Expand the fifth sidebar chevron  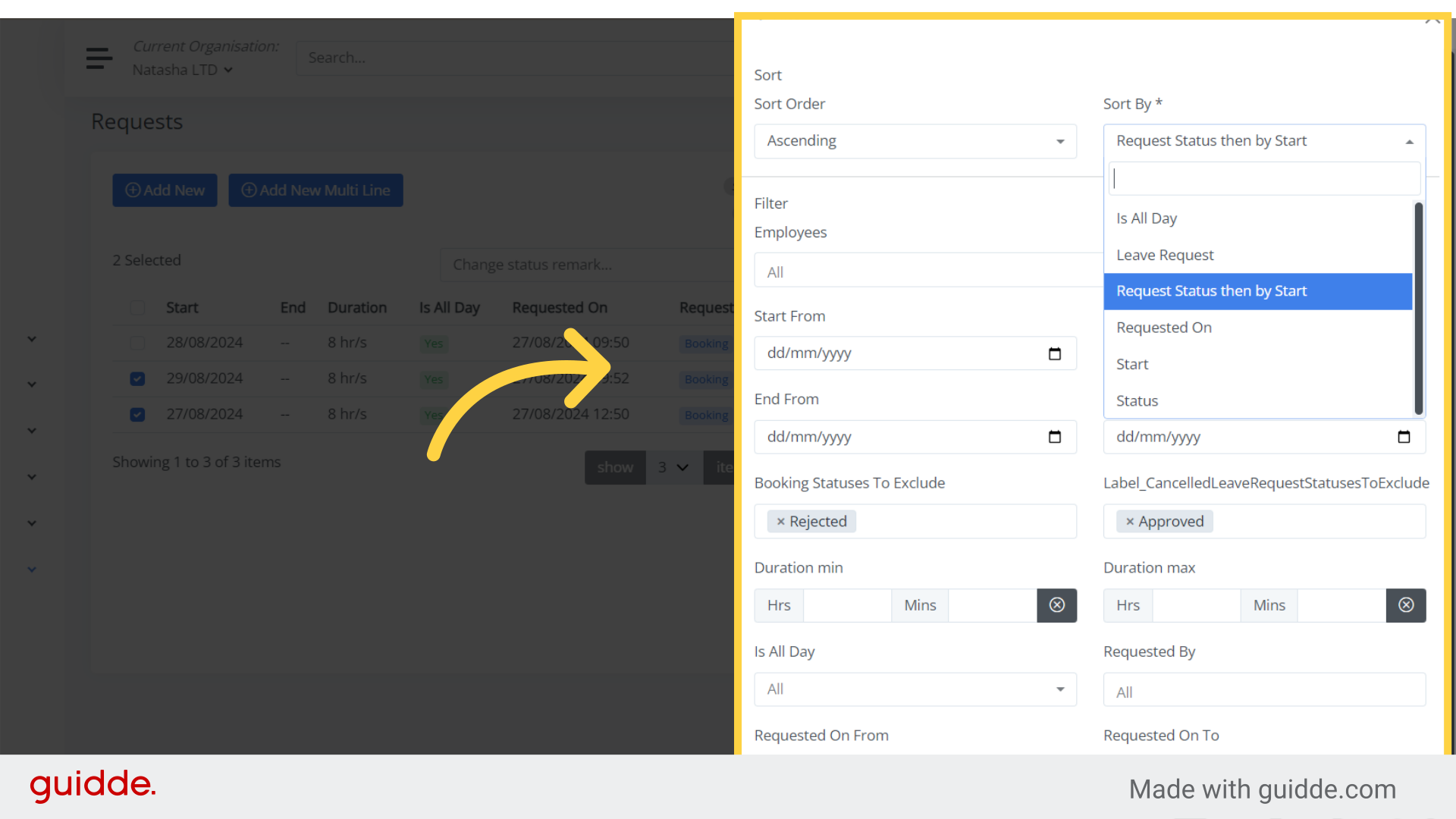pos(32,523)
